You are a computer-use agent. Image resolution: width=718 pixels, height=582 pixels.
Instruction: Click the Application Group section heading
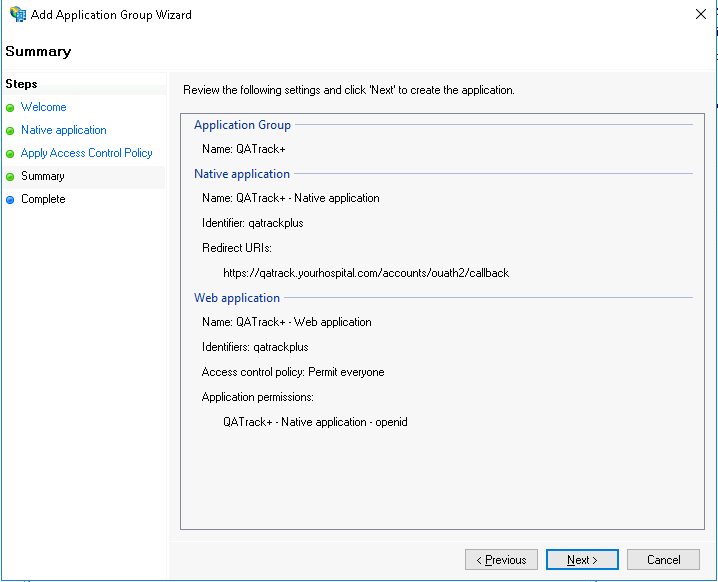point(242,125)
